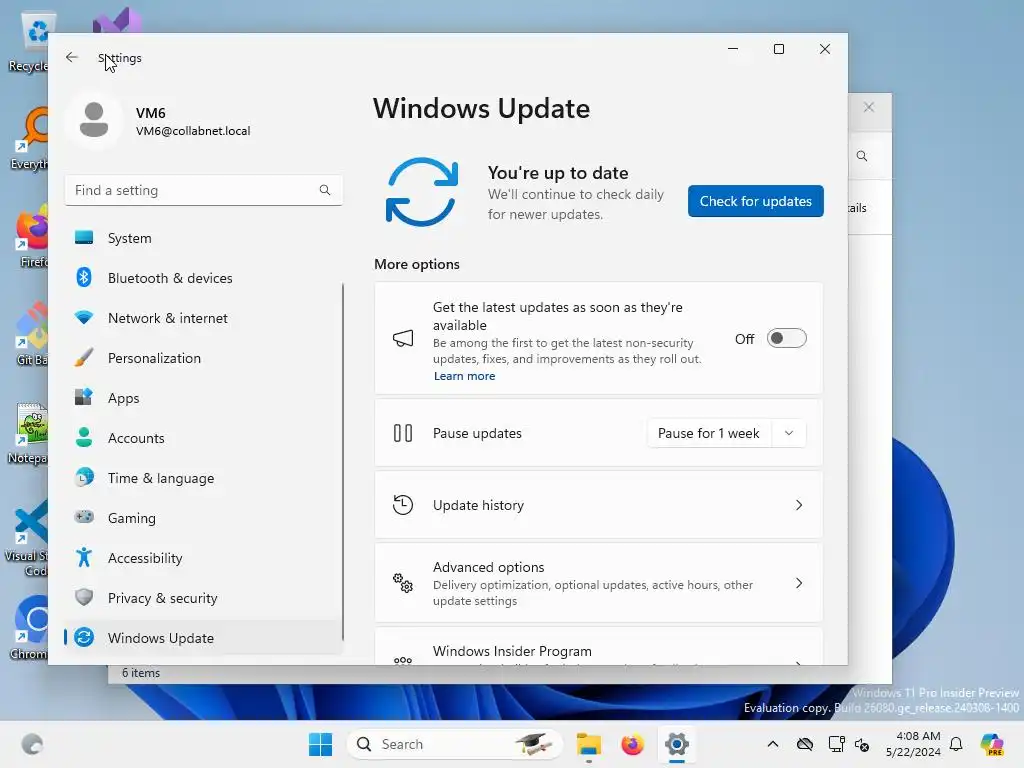Open Bluetooth & devices via its icon

tap(84, 278)
